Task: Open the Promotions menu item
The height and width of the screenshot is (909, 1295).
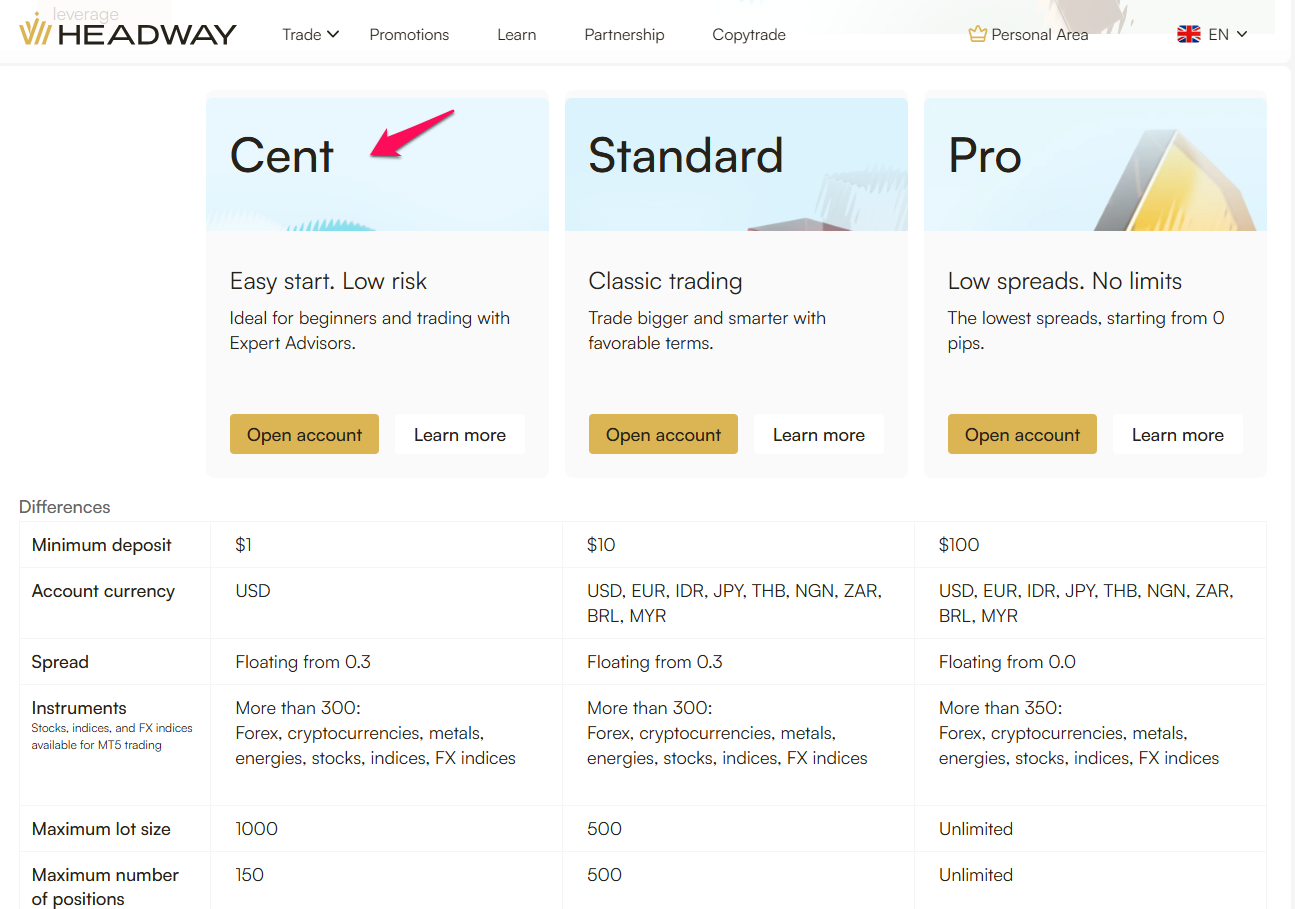Action: [x=409, y=34]
